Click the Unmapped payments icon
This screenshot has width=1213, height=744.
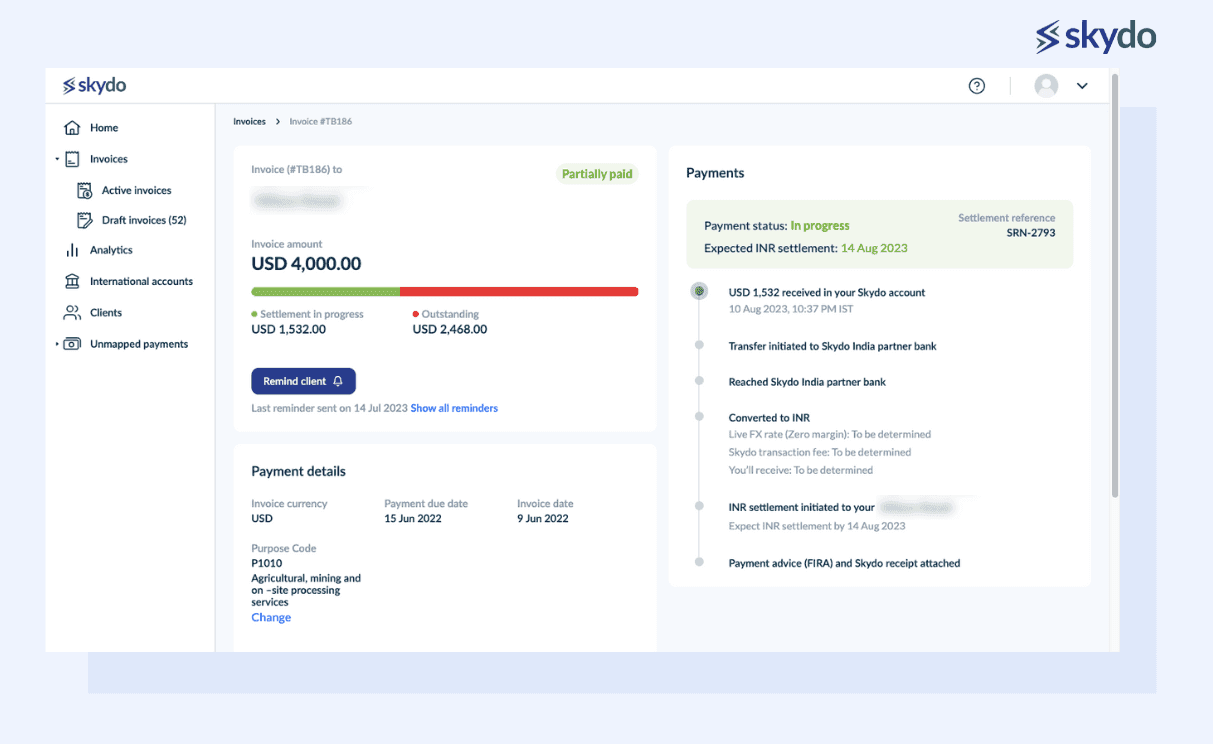[71, 343]
